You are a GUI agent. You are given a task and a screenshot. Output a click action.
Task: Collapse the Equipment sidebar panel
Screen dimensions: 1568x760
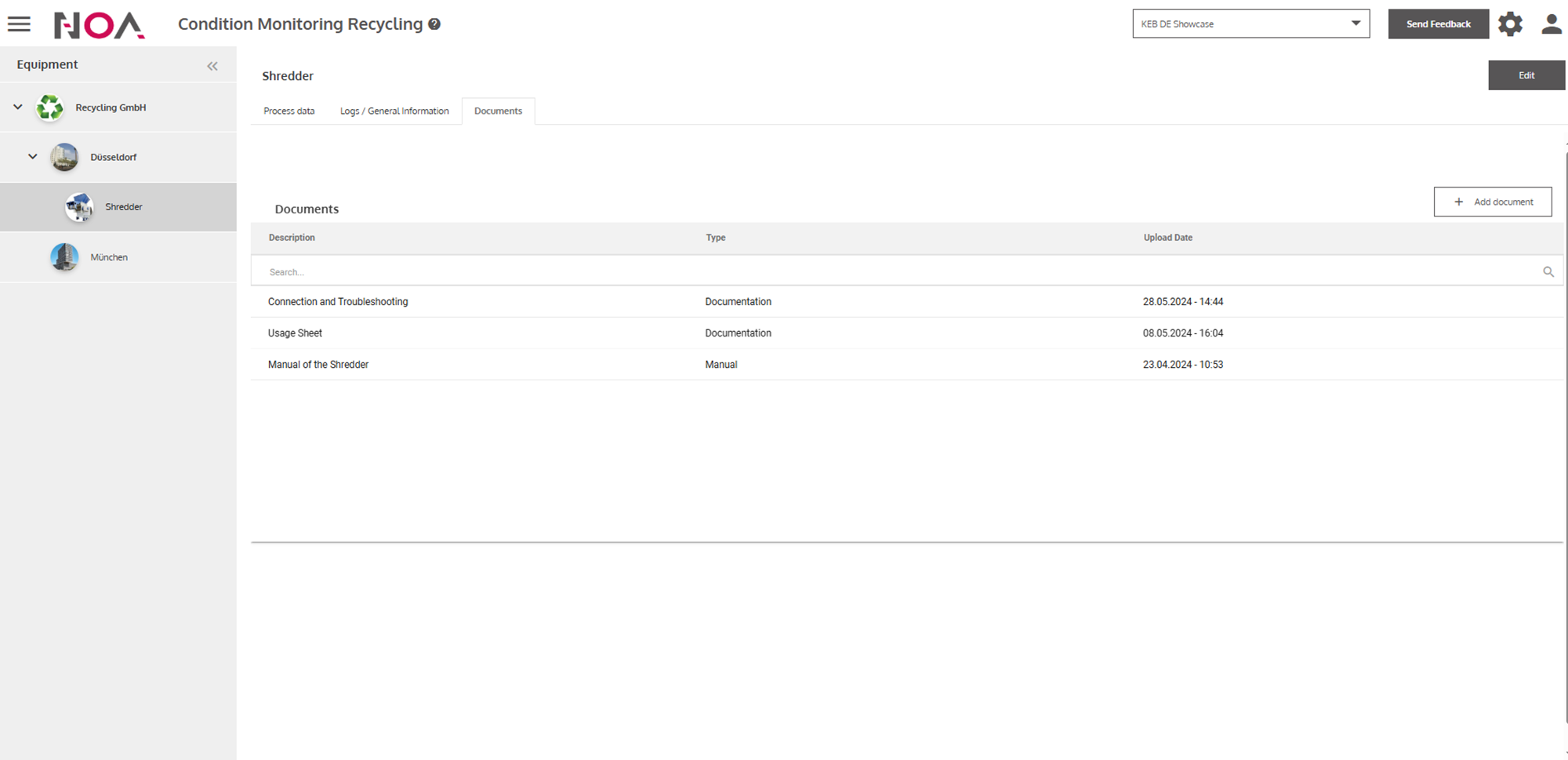(x=212, y=66)
